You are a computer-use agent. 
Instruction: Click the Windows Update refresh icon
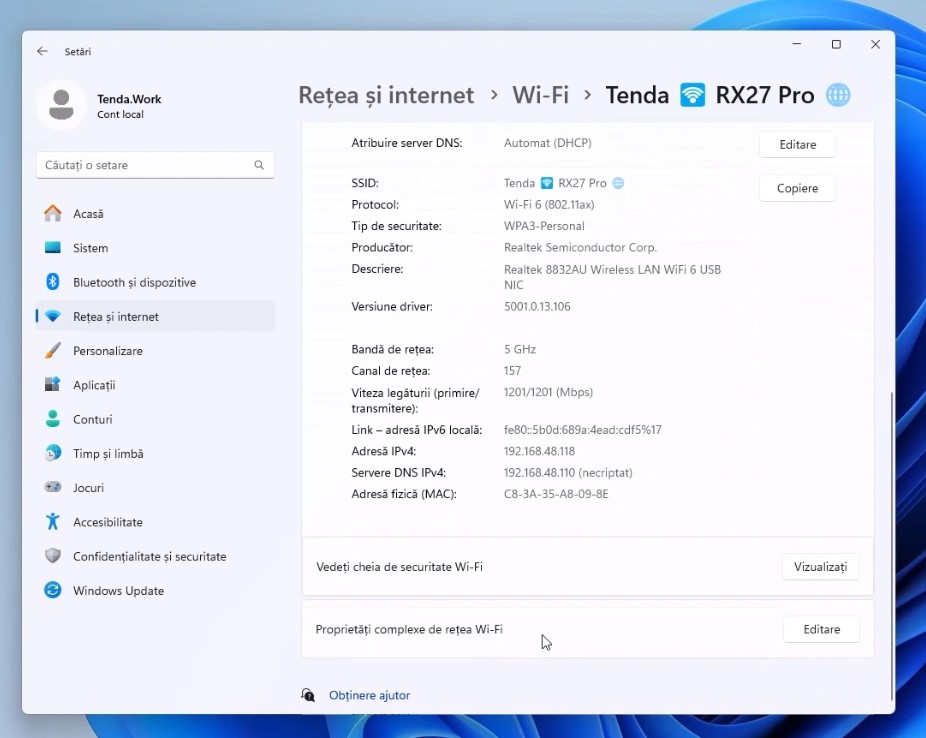53,590
